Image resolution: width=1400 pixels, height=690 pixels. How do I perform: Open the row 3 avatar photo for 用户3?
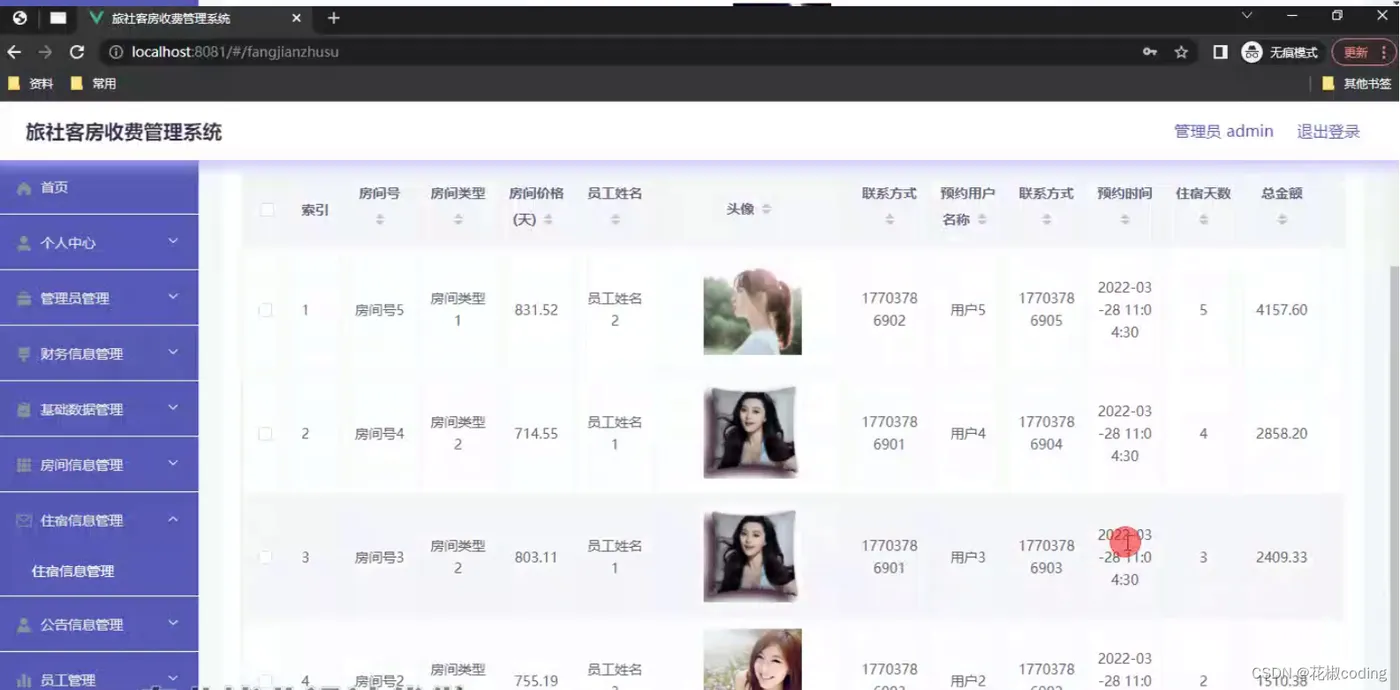(750, 556)
